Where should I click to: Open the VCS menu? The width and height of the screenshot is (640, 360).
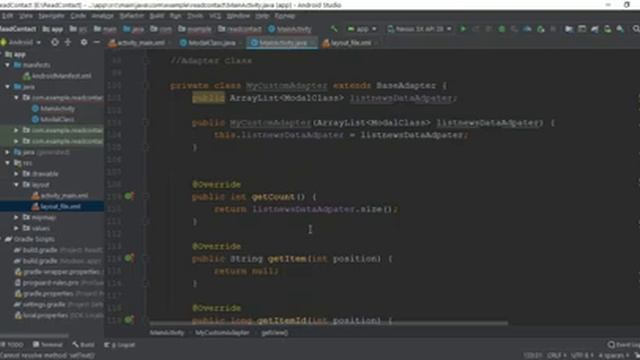click(215, 16)
